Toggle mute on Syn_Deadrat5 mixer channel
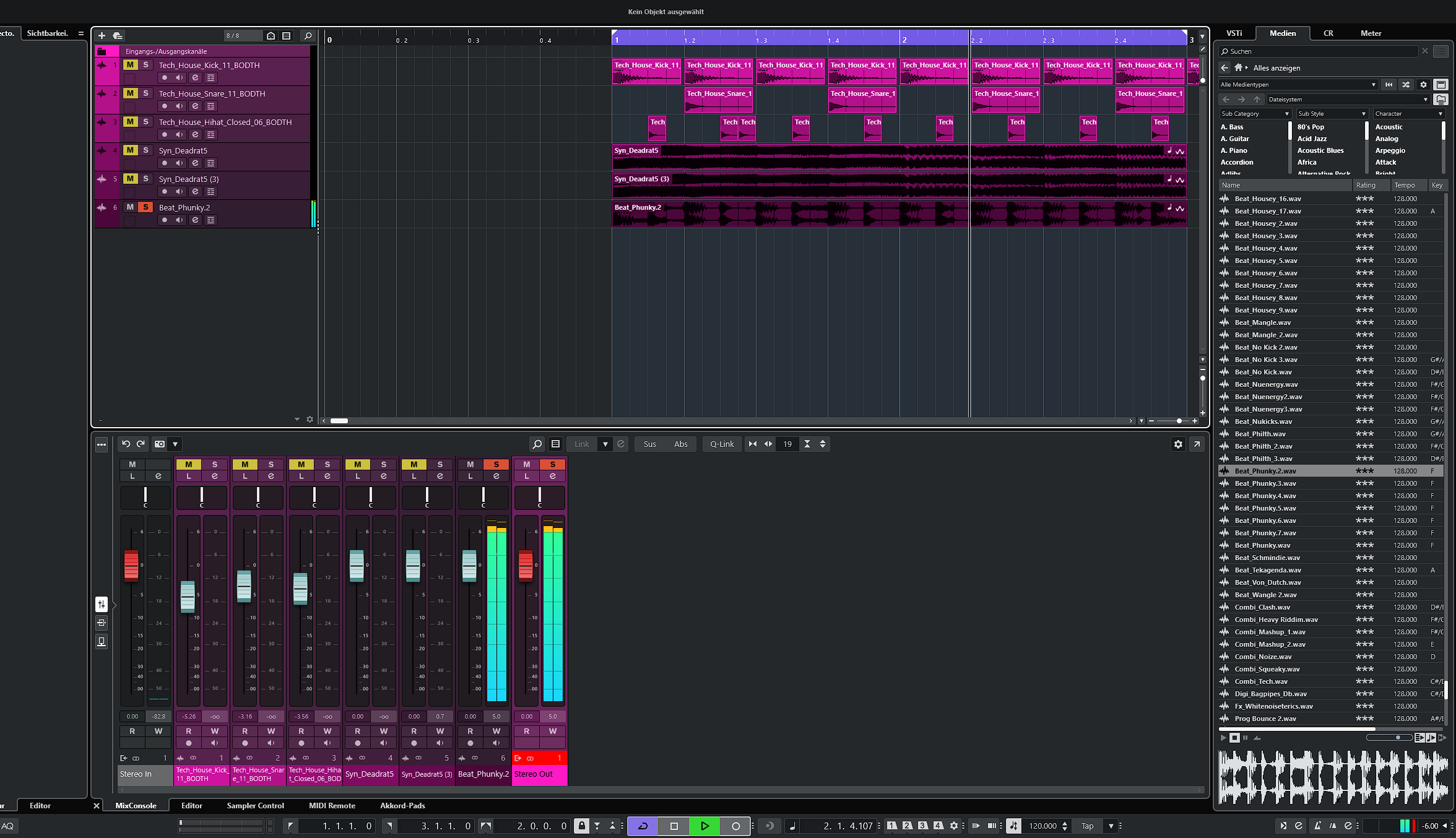 point(357,464)
